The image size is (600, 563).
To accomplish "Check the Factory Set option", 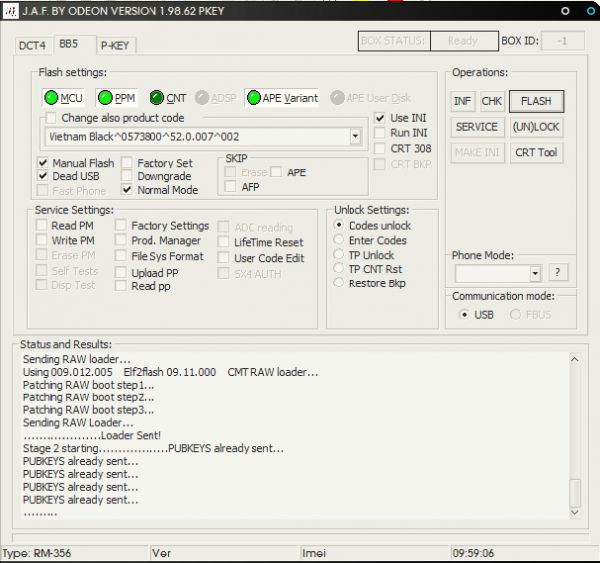I will tap(127, 163).
